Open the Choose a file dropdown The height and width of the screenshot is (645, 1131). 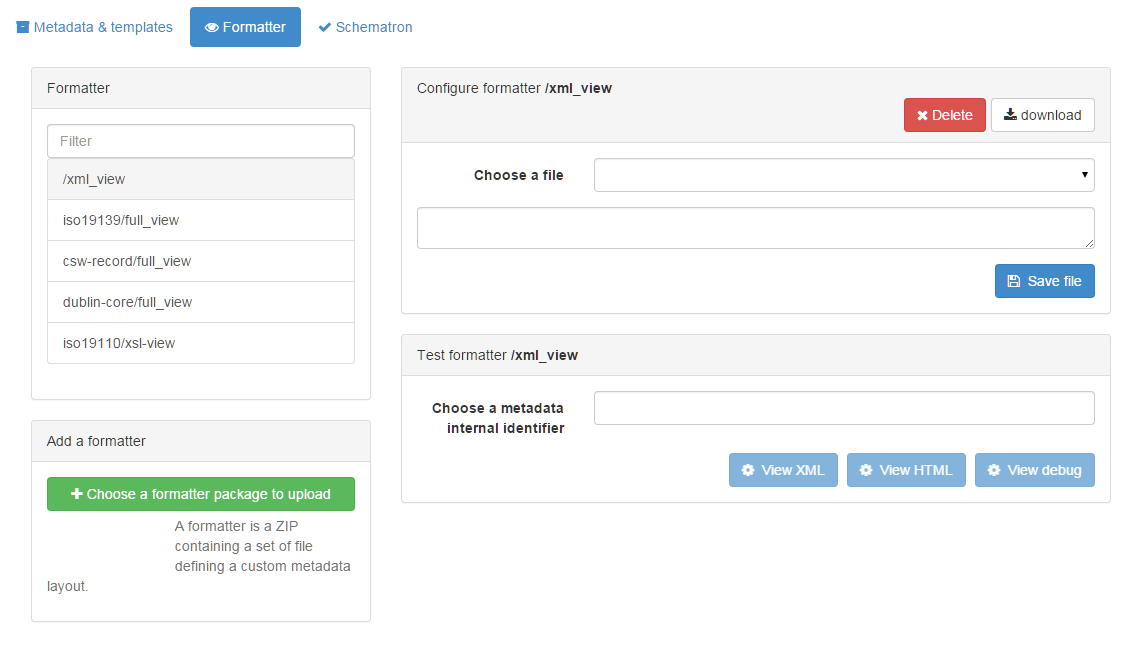(844, 175)
